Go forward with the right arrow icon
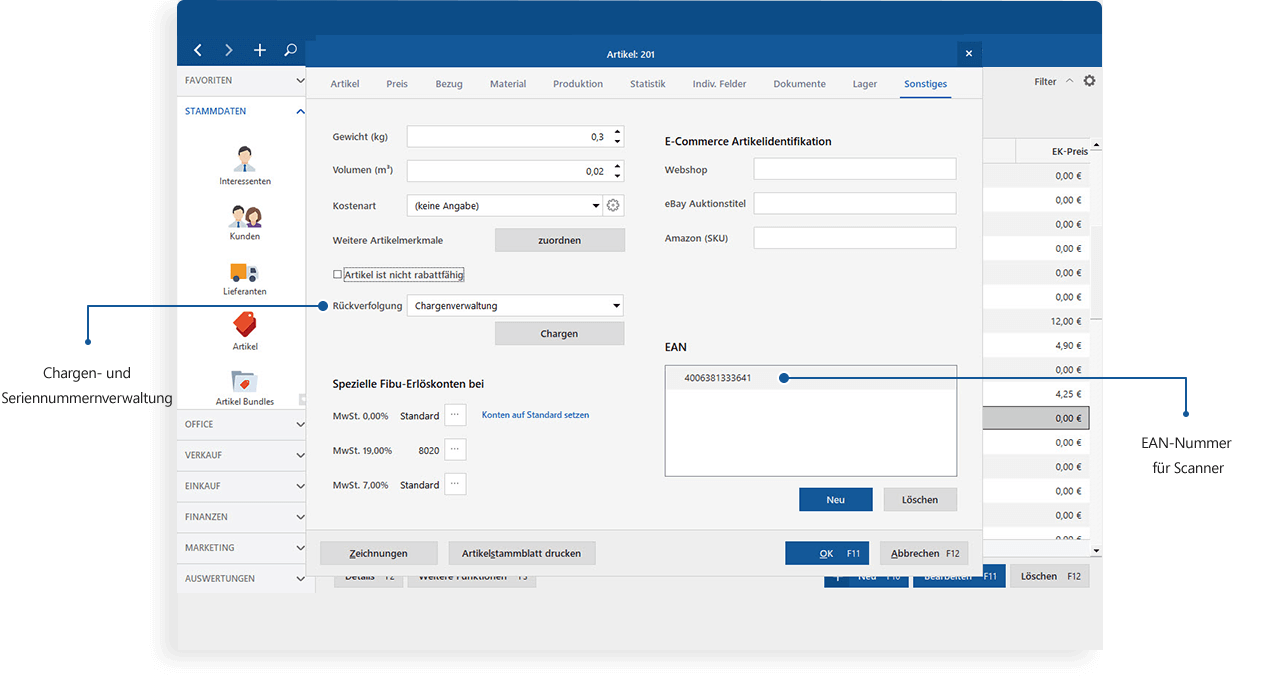Screen dimensions: 1280x683 point(229,50)
